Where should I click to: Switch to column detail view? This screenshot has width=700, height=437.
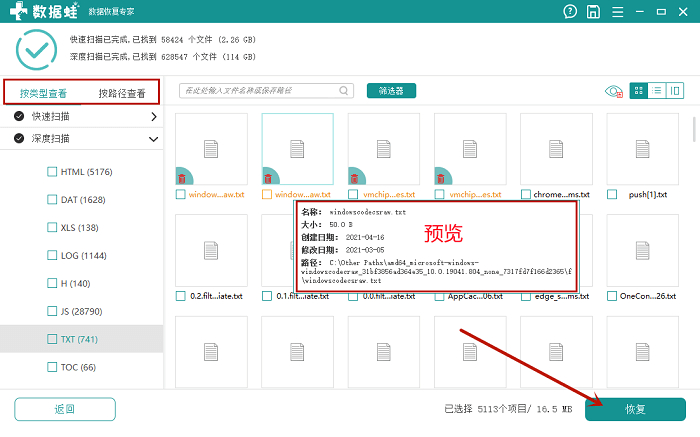point(675,91)
